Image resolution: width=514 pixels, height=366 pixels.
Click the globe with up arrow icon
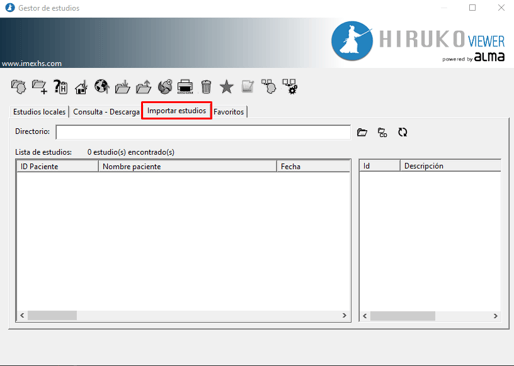click(102, 86)
